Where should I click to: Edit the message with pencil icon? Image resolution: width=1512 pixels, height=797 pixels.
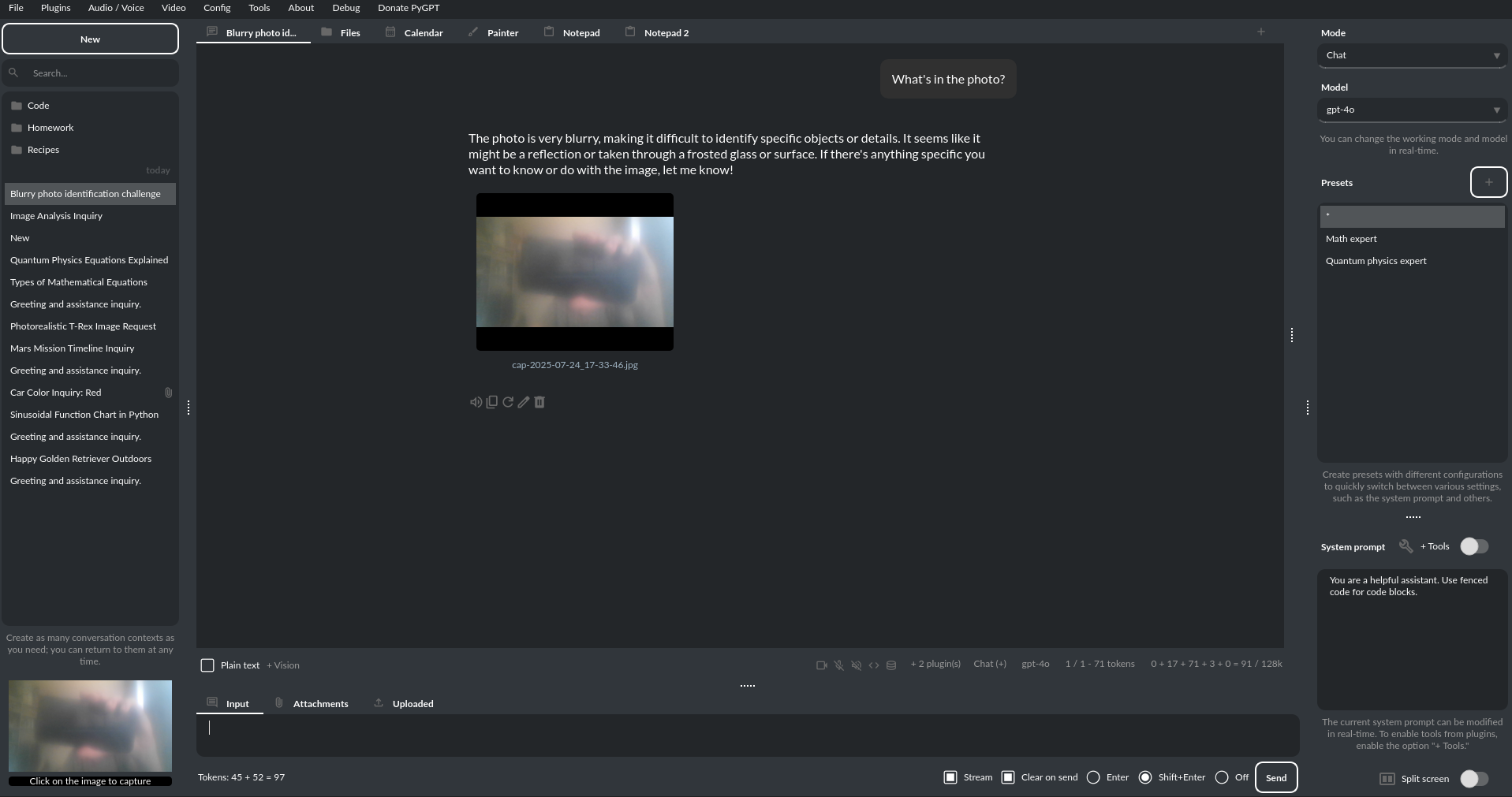(x=523, y=402)
